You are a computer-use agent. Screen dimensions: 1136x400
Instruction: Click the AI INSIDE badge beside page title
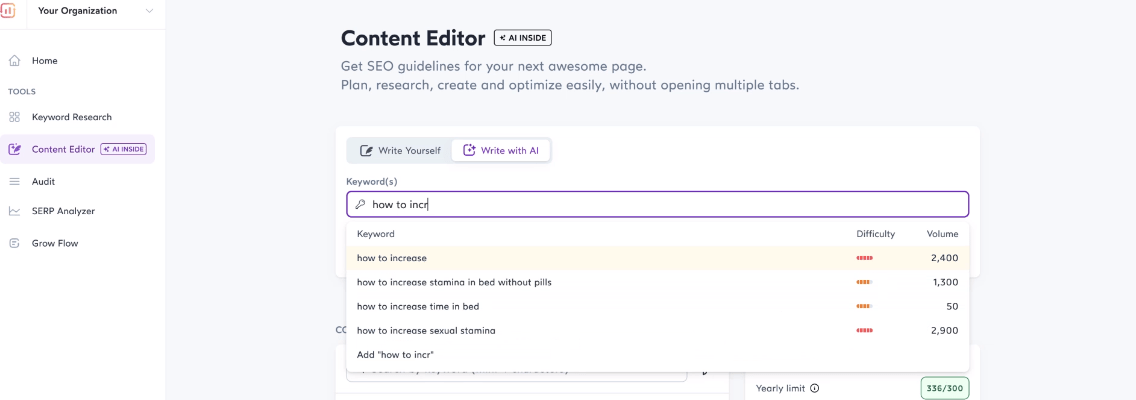click(x=523, y=38)
